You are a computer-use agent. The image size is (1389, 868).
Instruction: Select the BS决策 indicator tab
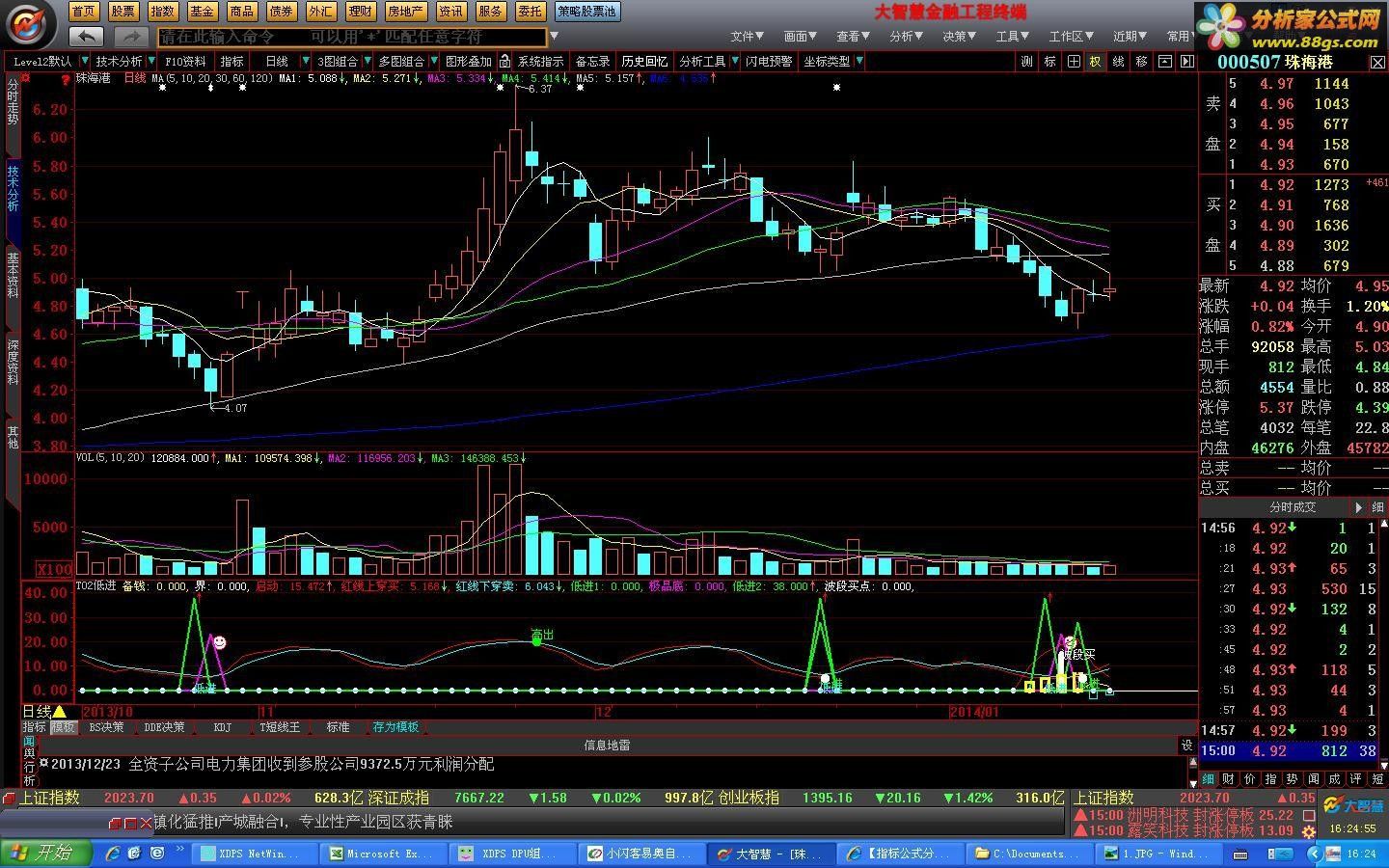(106, 727)
